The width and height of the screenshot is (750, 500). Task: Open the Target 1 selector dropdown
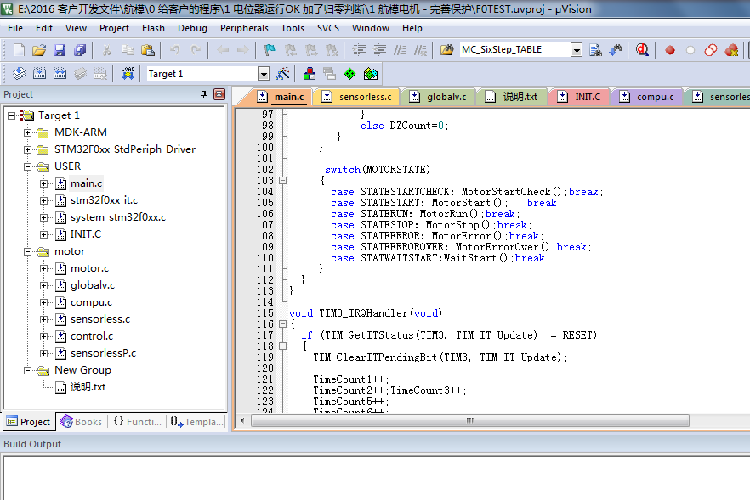click(264, 74)
